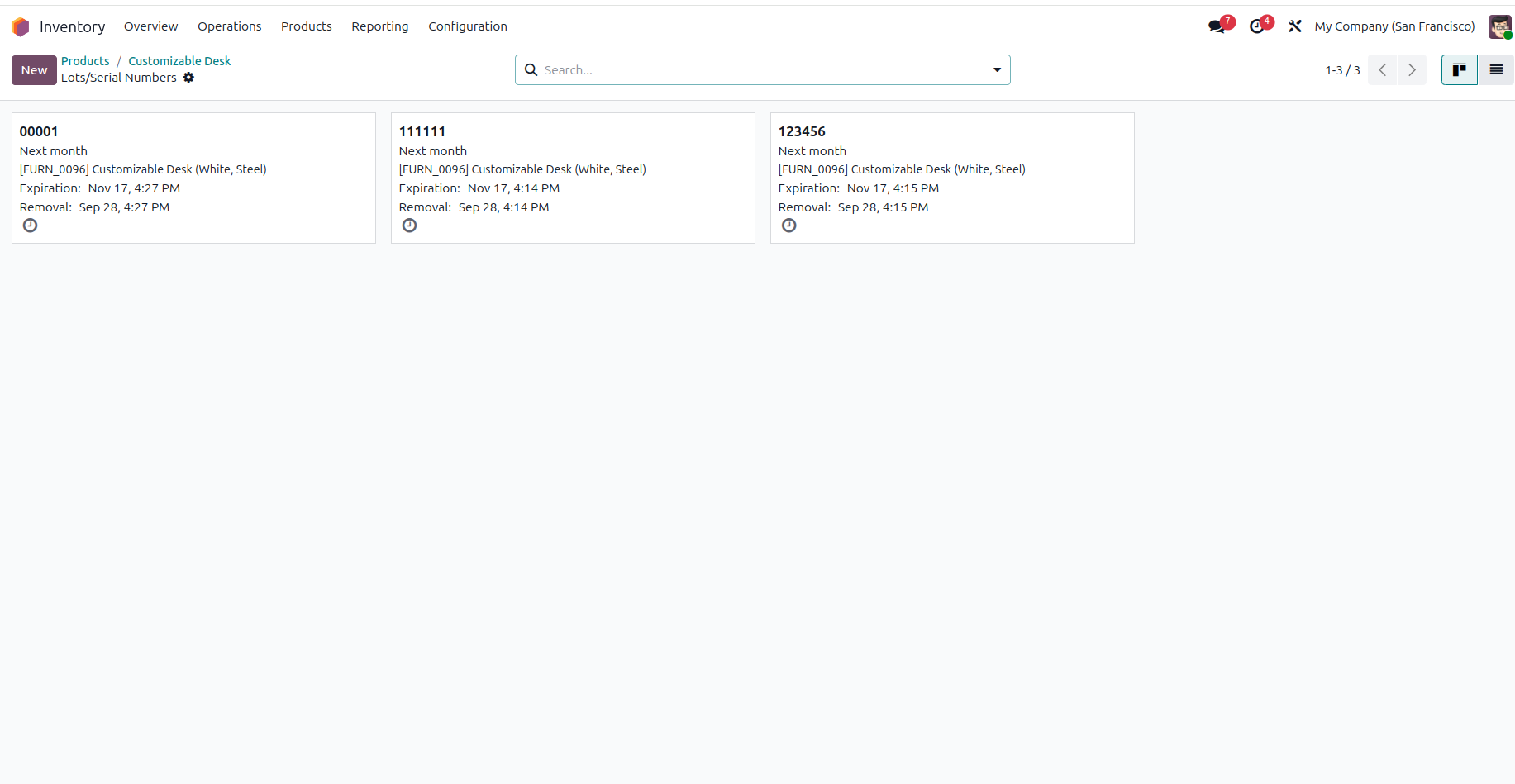Open the Inventory app home icon
Screen dimensions: 1515x784
21,27
